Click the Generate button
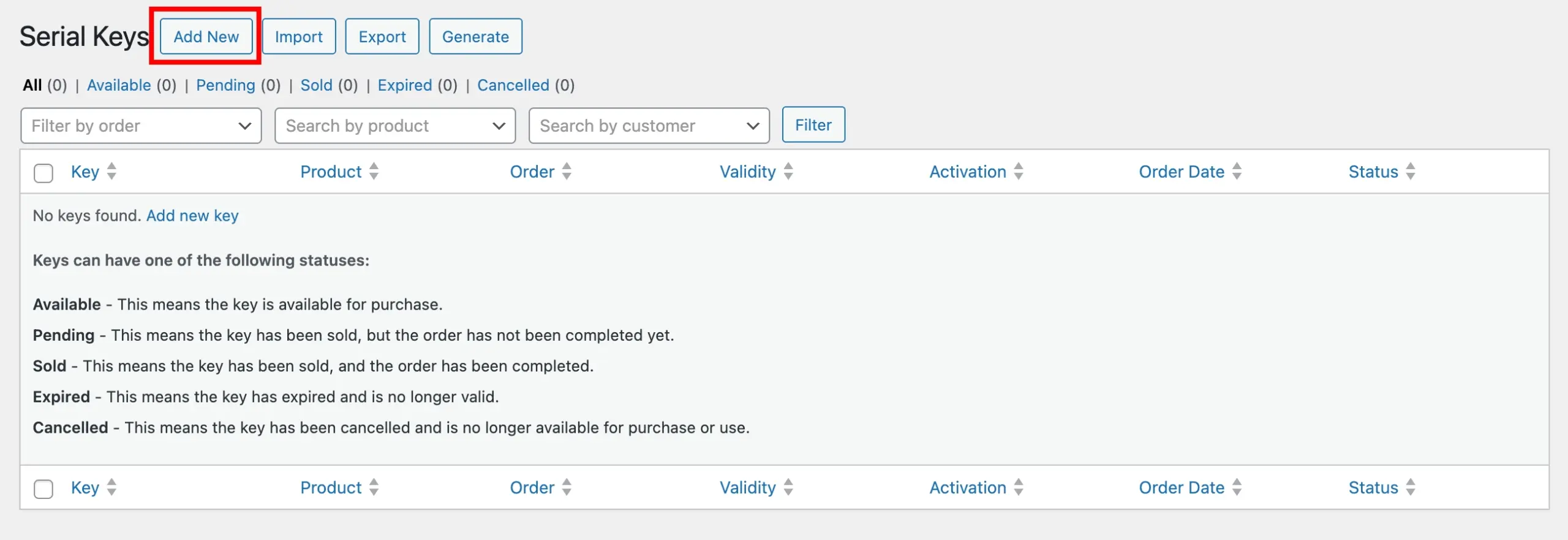The height and width of the screenshot is (540, 1568). coord(475,37)
